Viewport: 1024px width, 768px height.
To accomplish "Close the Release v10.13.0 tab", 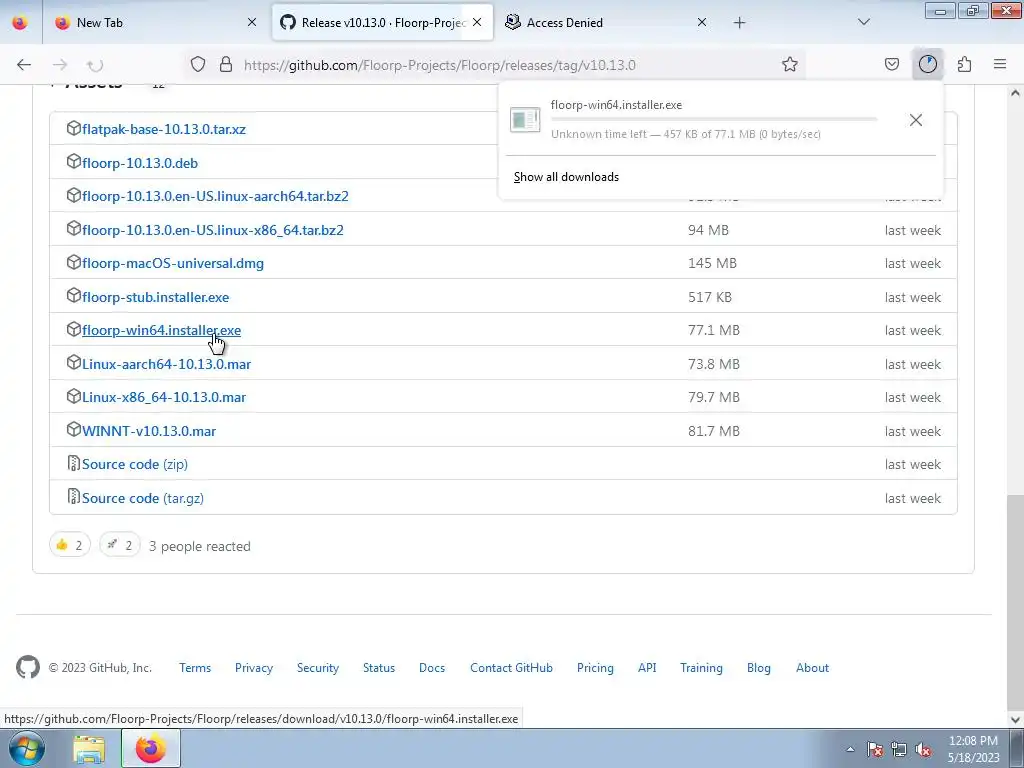I will (477, 23).
